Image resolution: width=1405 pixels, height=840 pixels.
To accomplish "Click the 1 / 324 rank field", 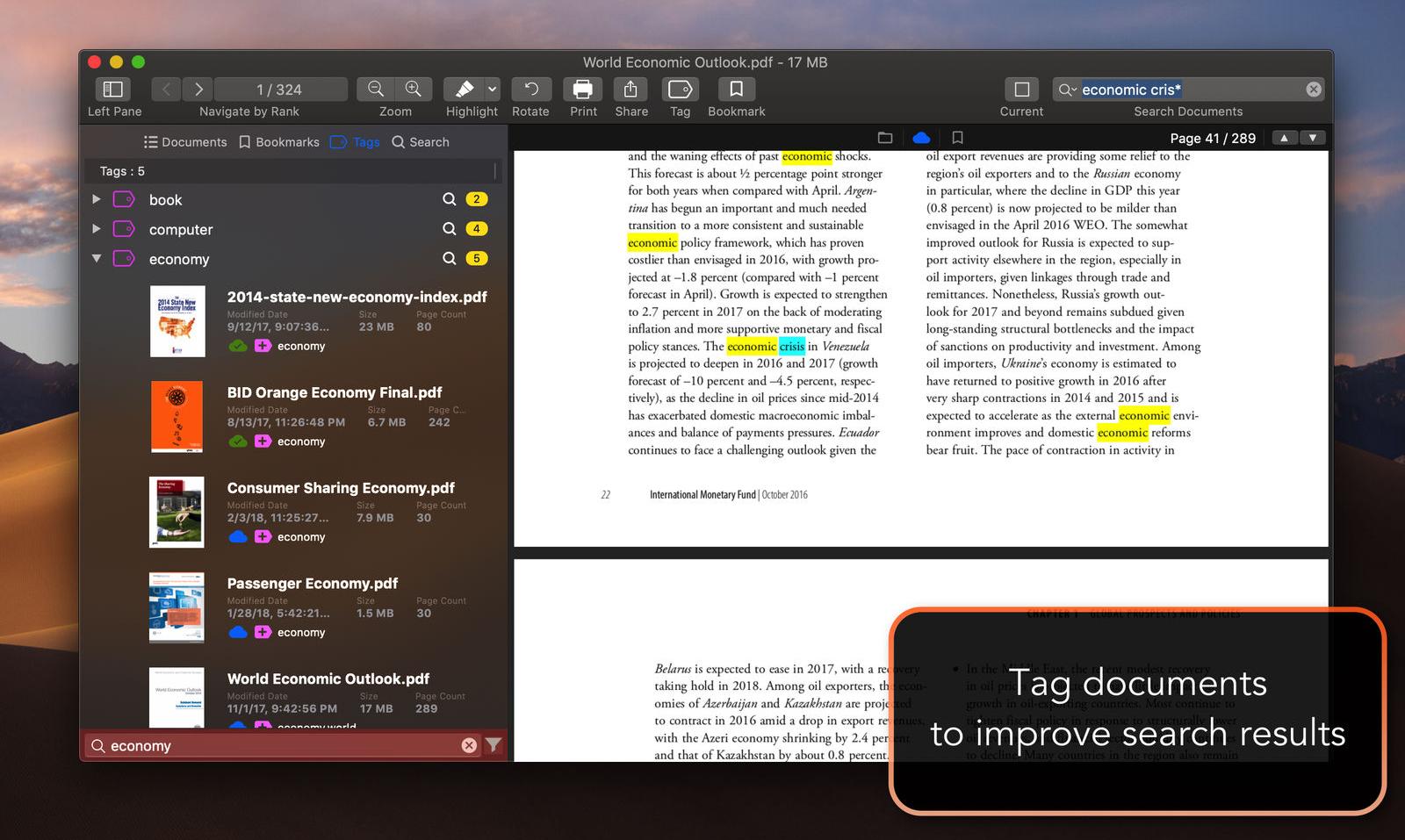I will [280, 89].
